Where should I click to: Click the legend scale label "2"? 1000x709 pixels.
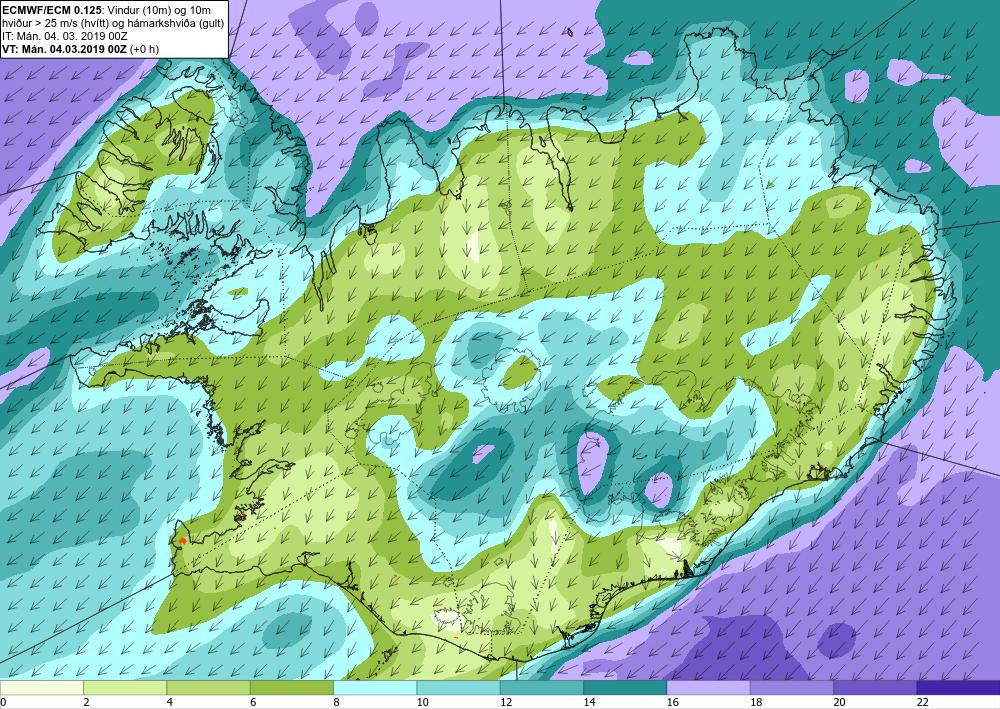click(x=86, y=702)
